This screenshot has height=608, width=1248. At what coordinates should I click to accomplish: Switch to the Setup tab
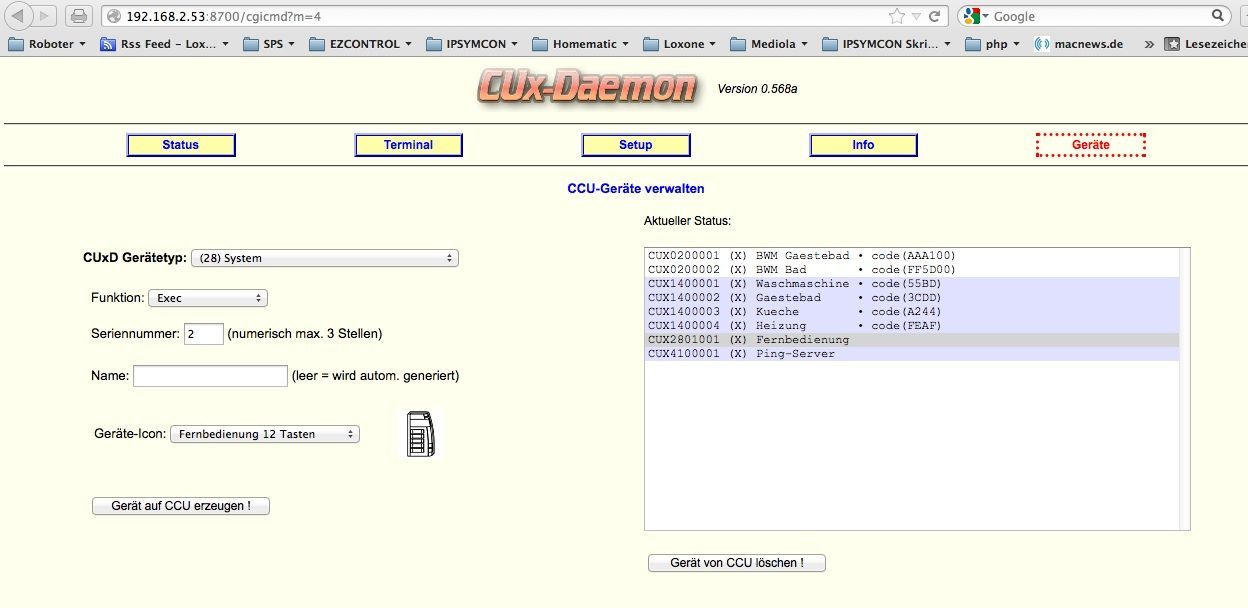(x=636, y=145)
